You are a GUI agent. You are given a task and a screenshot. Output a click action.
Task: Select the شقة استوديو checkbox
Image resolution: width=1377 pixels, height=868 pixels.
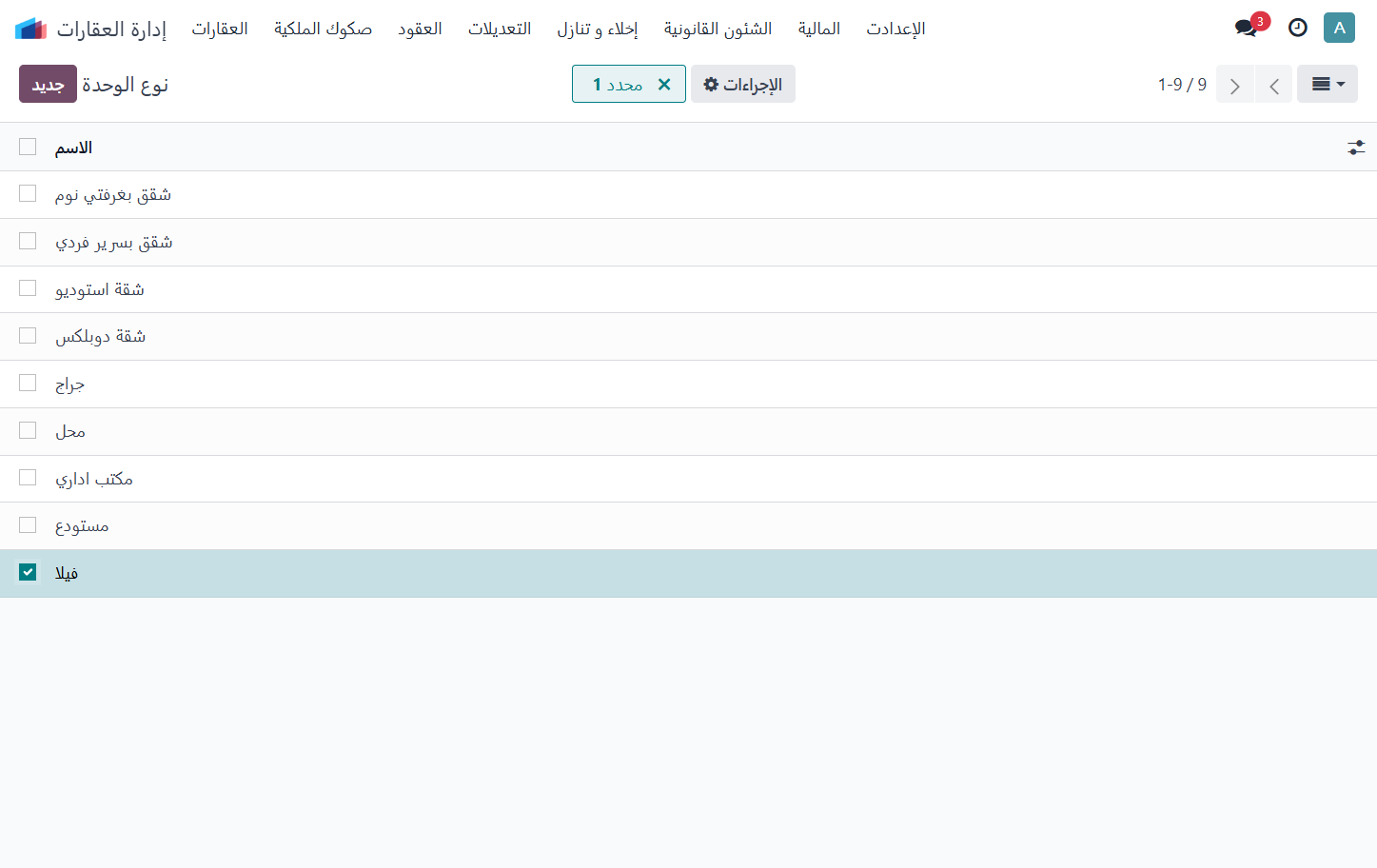(28, 287)
